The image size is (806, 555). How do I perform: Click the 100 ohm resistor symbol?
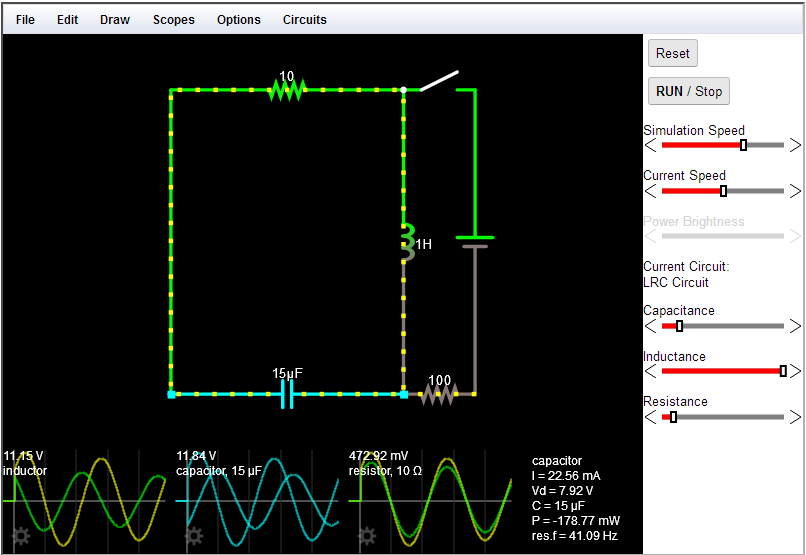tap(438, 395)
